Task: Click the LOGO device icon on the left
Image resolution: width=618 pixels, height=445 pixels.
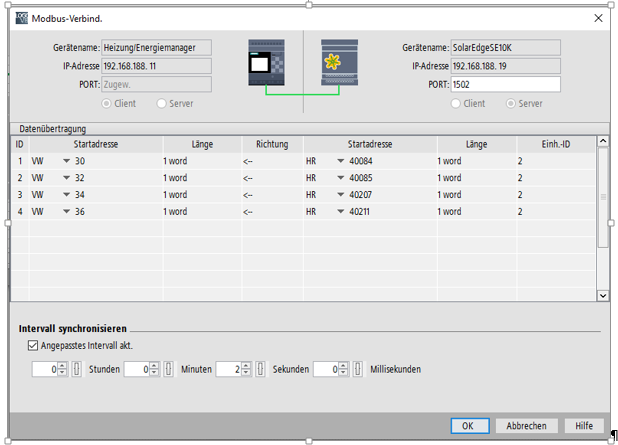Action: coord(266,62)
